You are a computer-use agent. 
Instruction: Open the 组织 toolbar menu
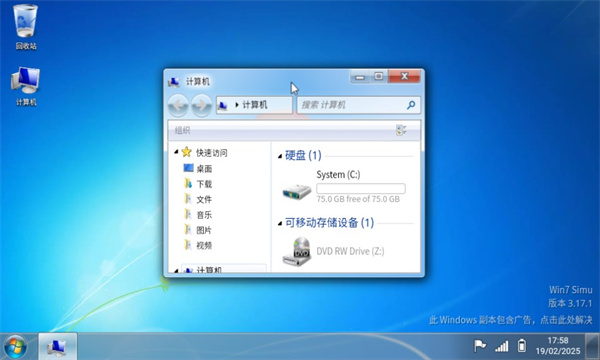click(x=182, y=130)
